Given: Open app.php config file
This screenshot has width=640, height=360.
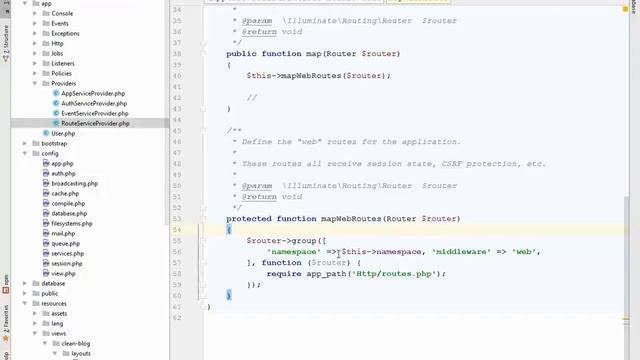Looking at the screenshot, I should coord(62,163).
